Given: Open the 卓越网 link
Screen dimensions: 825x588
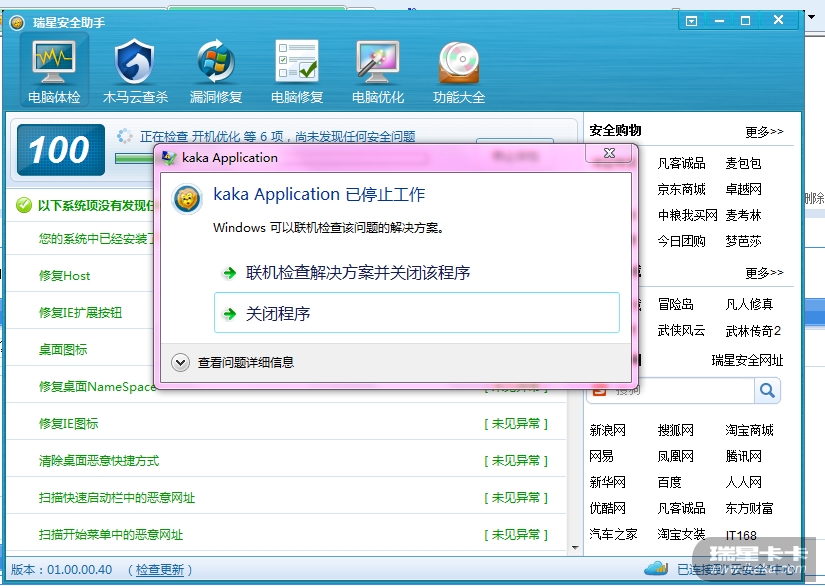Looking at the screenshot, I should 743,189.
